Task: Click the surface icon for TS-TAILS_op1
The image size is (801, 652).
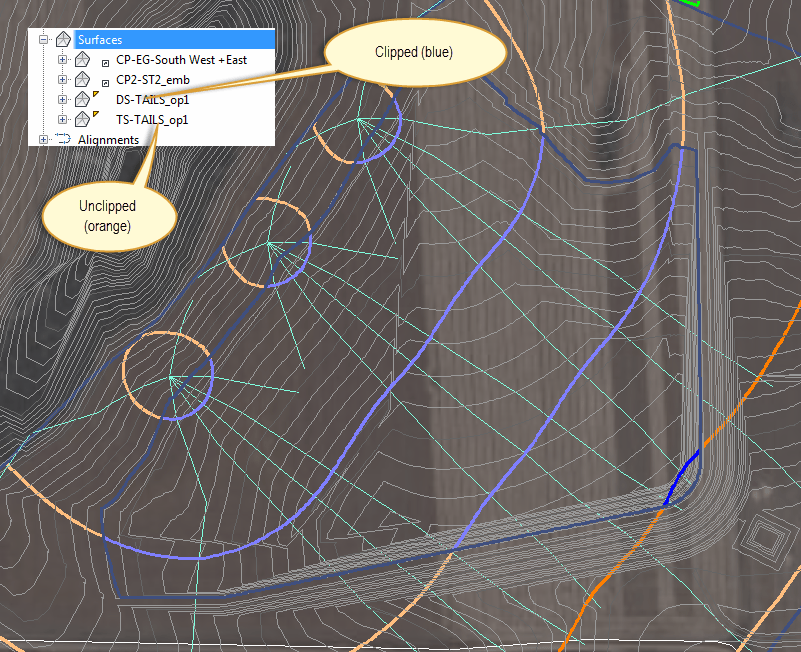Action: [x=84, y=118]
